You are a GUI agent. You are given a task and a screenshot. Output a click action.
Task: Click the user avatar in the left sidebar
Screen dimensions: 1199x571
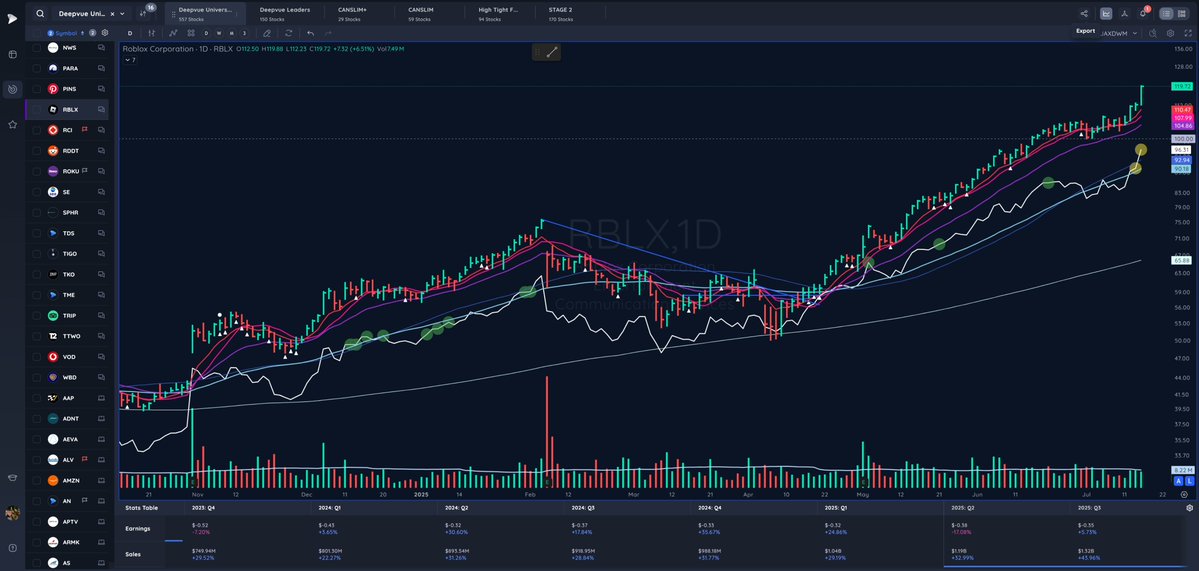click(x=11, y=513)
